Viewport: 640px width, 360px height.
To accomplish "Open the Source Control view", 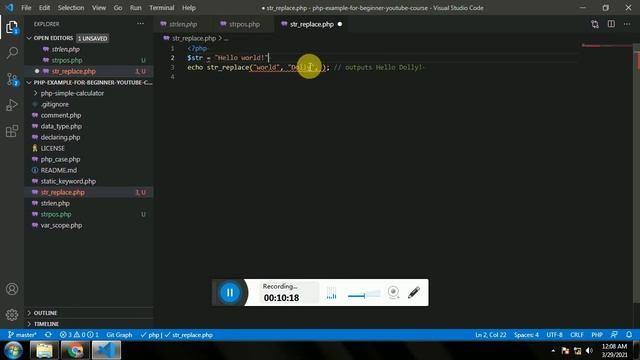I will click(12, 79).
